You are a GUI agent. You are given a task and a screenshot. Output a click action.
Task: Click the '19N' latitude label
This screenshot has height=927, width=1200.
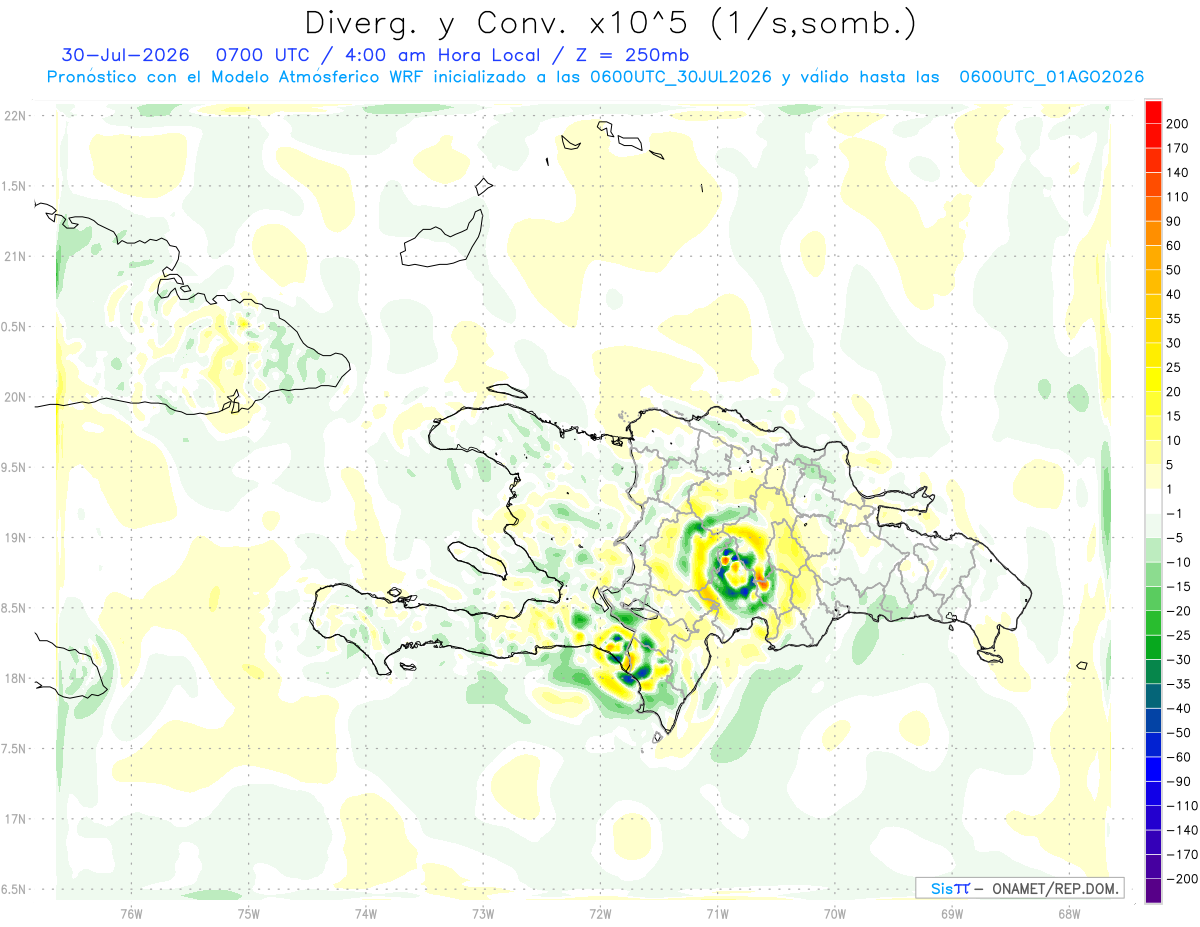(15, 538)
